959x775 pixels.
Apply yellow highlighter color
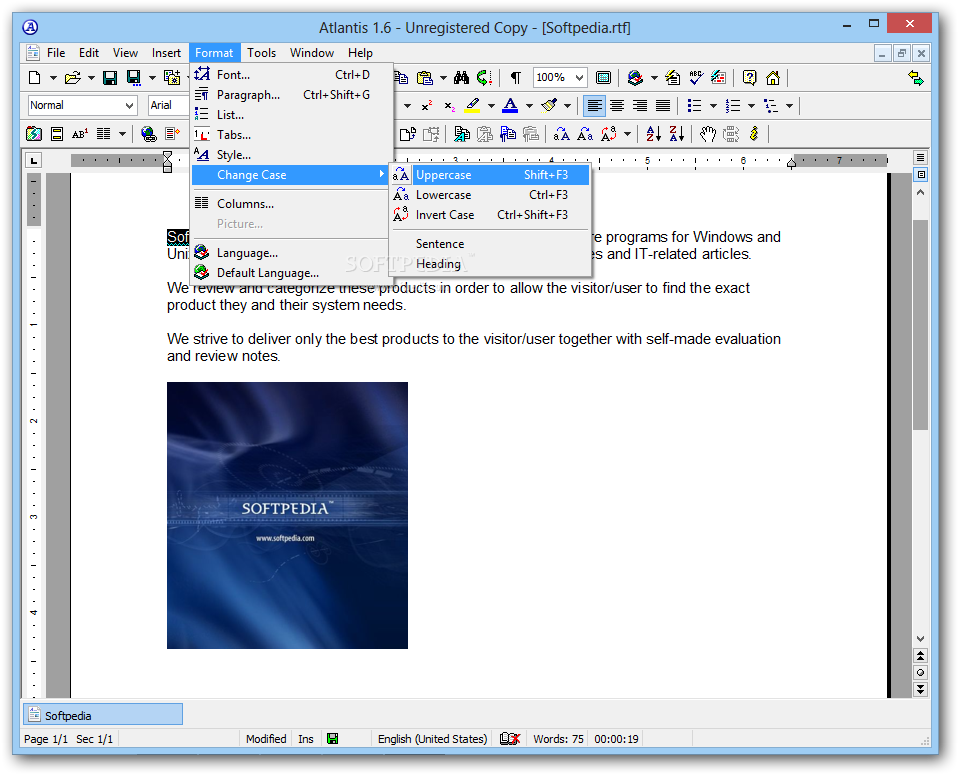tap(472, 106)
